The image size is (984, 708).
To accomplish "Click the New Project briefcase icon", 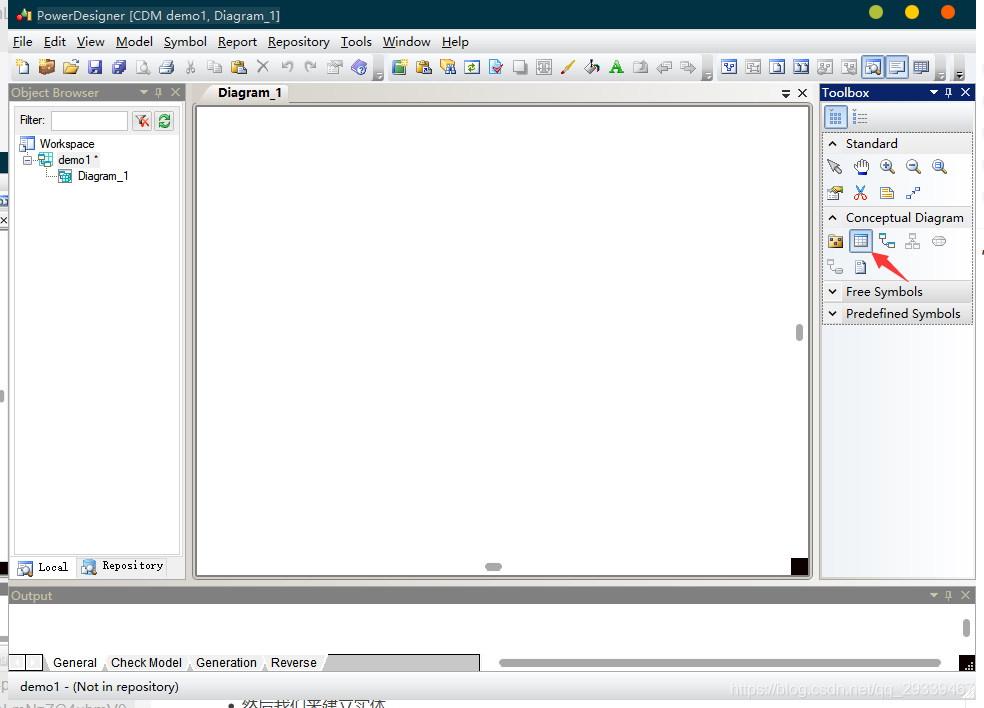I will click(47, 67).
